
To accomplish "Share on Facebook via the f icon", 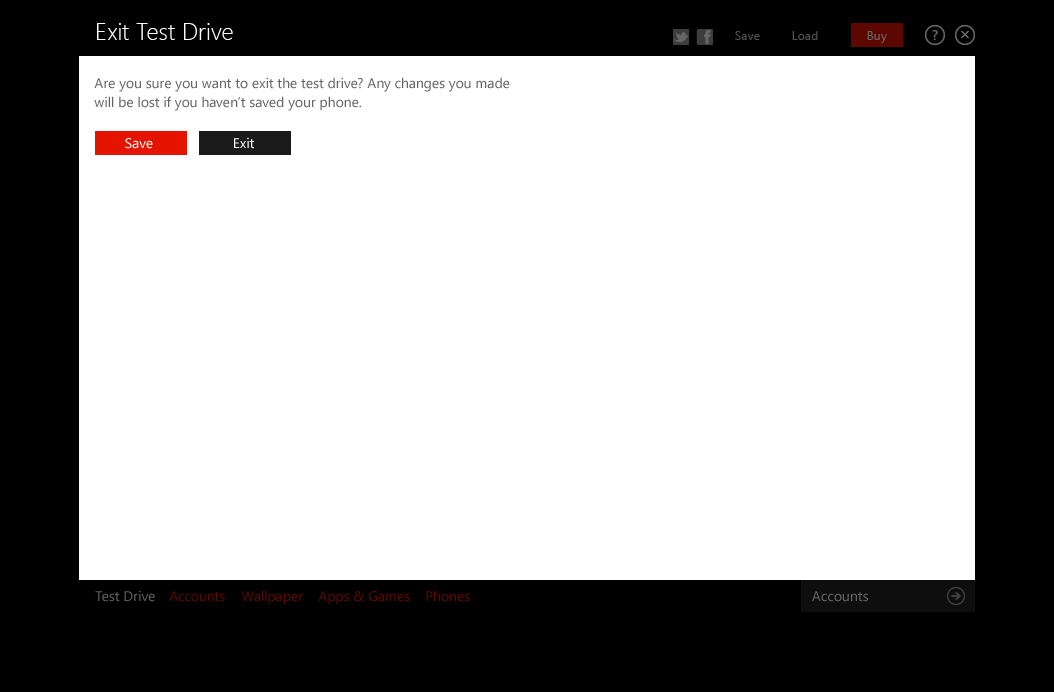I will [x=704, y=36].
